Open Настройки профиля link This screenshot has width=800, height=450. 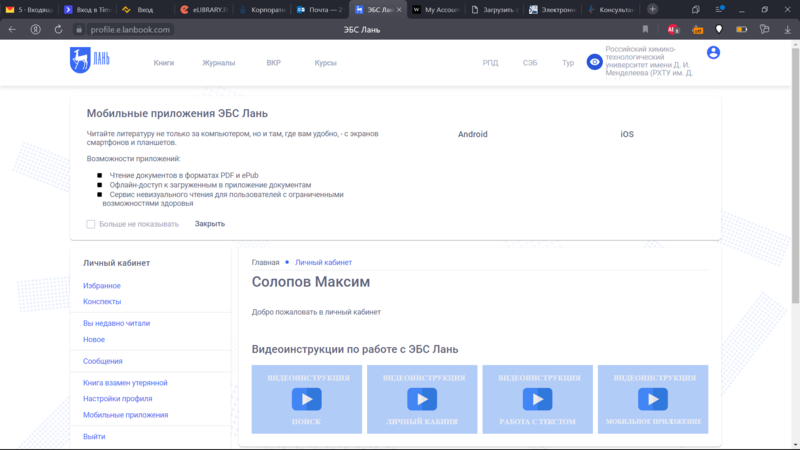click(117, 398)
